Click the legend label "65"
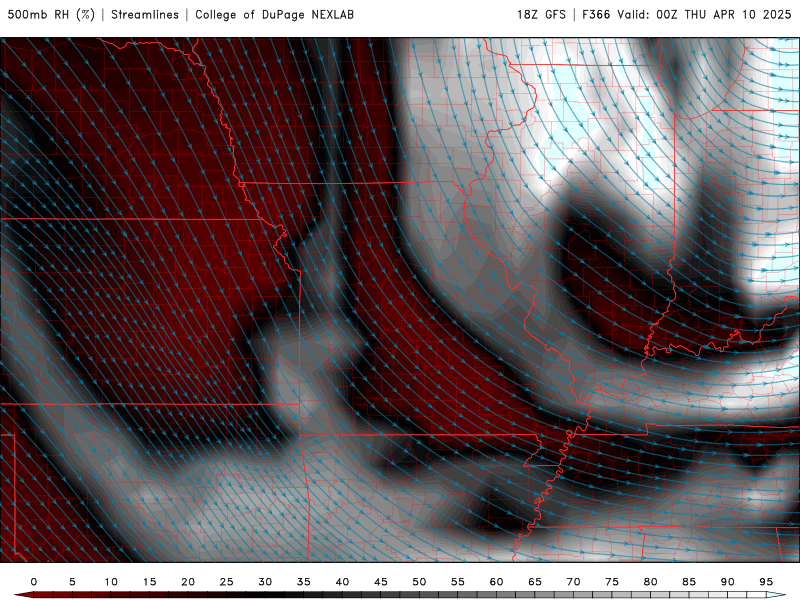This screenshot has width=800, height=600. [x=535, y=582]
